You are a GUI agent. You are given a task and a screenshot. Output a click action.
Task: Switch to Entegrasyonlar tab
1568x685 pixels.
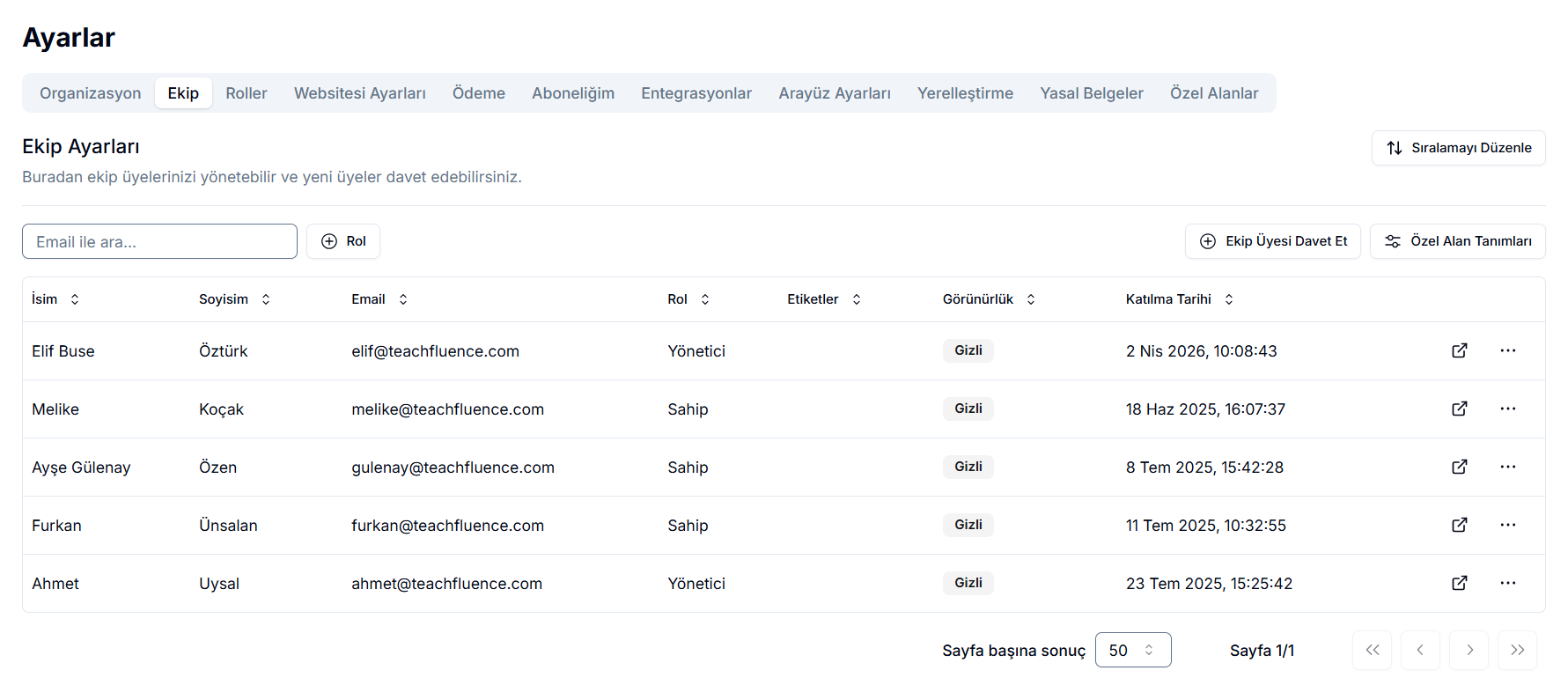[x=696, y=93]
